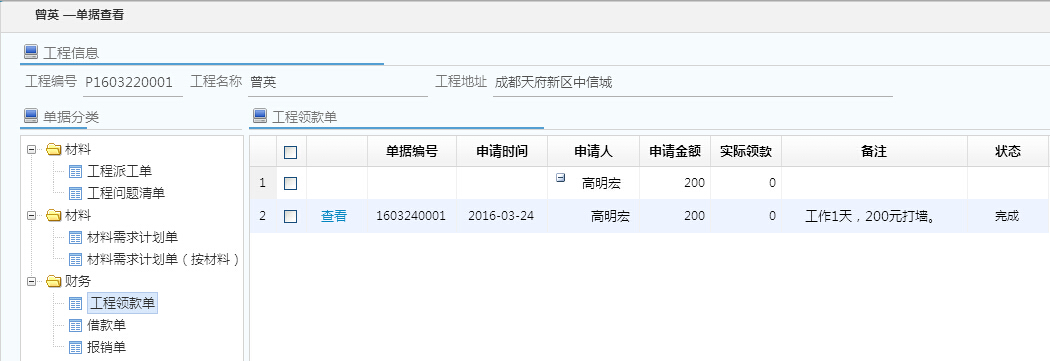
Task: Click the 报销单 document icon
Action: (76, 347)
